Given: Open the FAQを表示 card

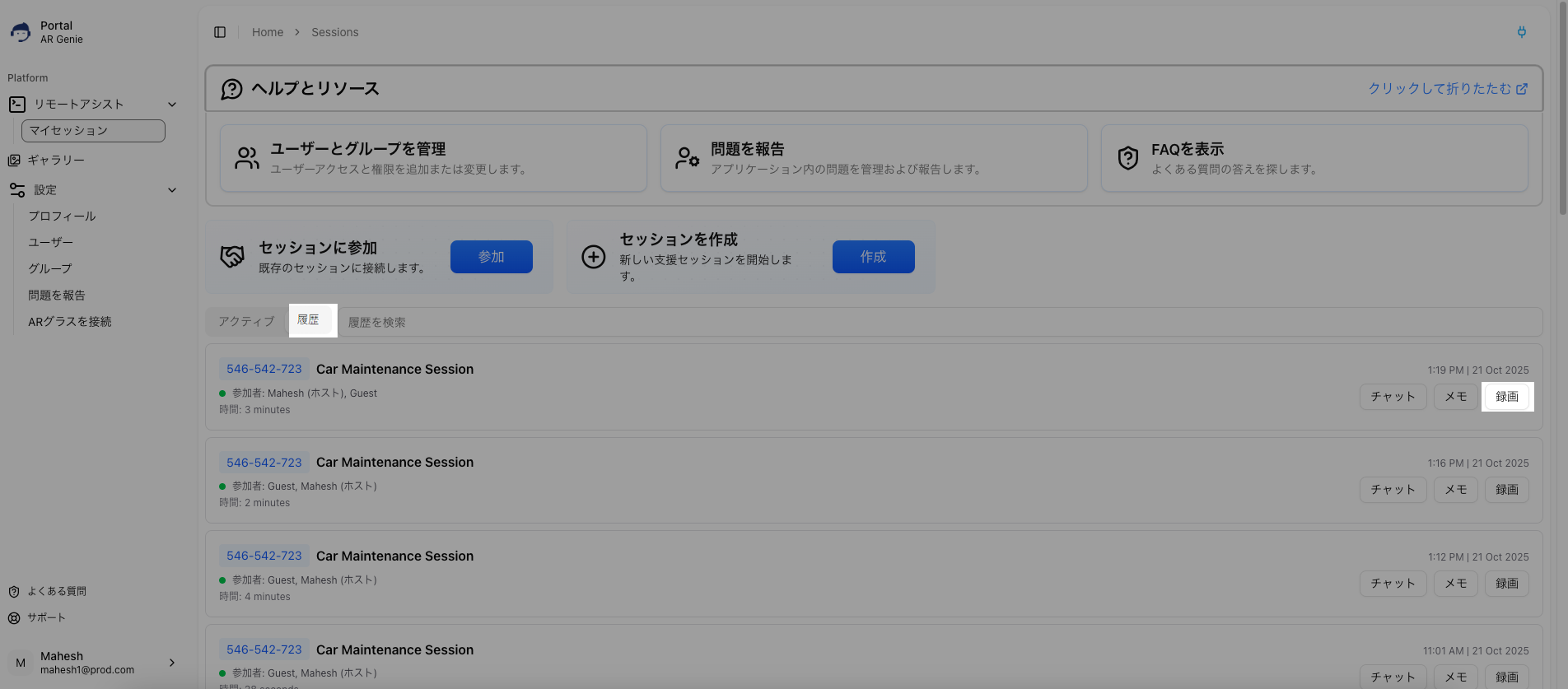Looking at the screenshot, I should coord(1314,158).
